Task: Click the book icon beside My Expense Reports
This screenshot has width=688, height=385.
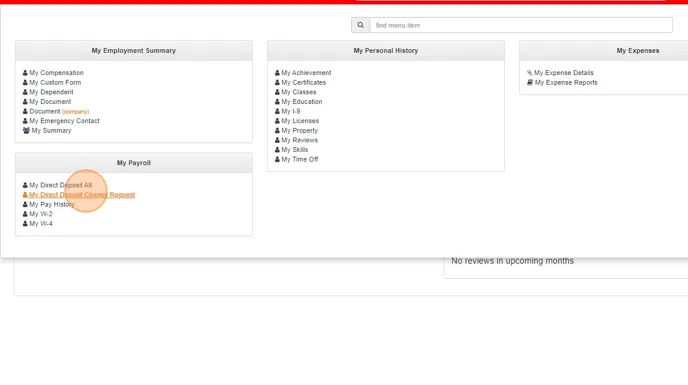Action: pos(530,83)
